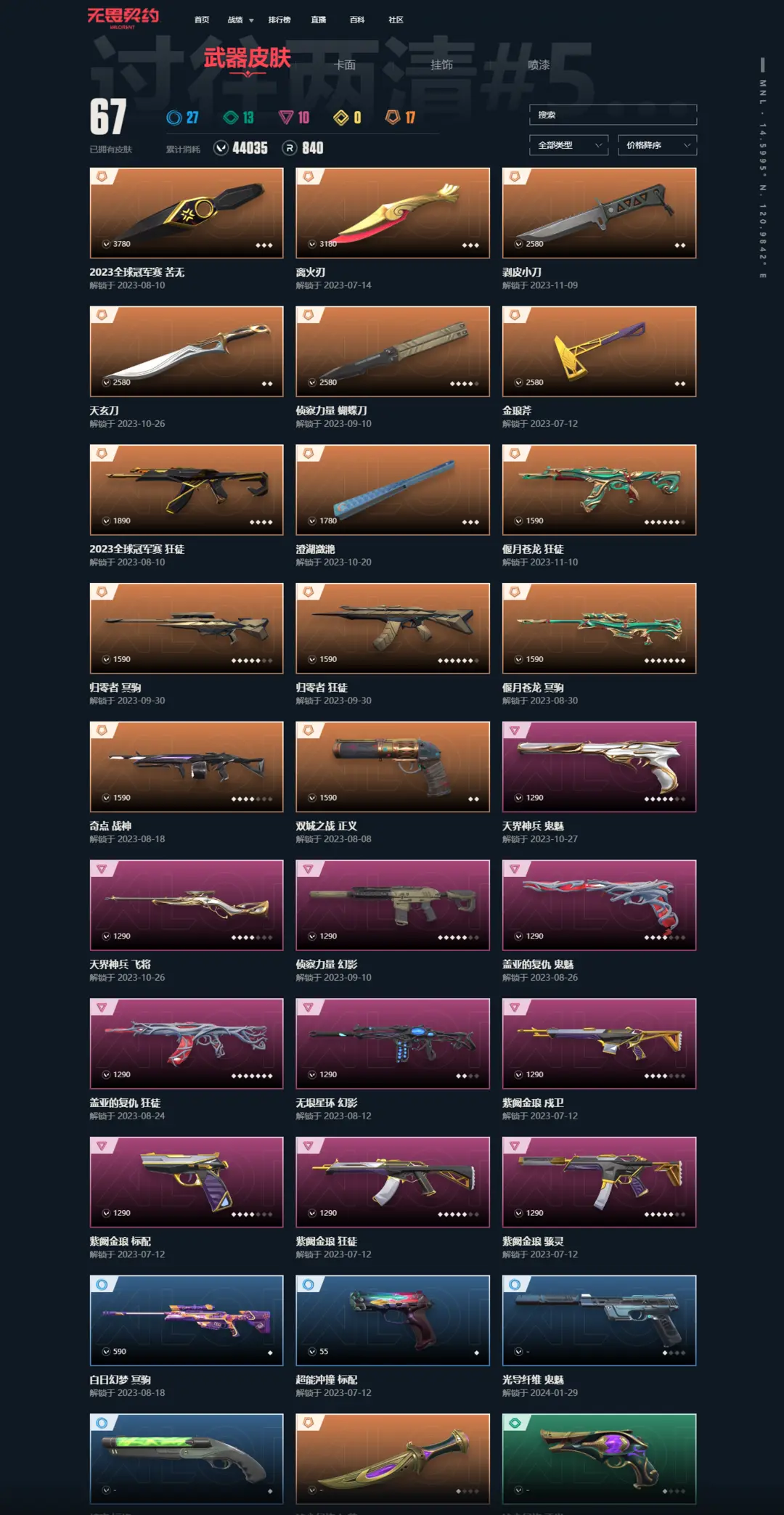Click the Radianite icon beside 840

pos(290,148)
